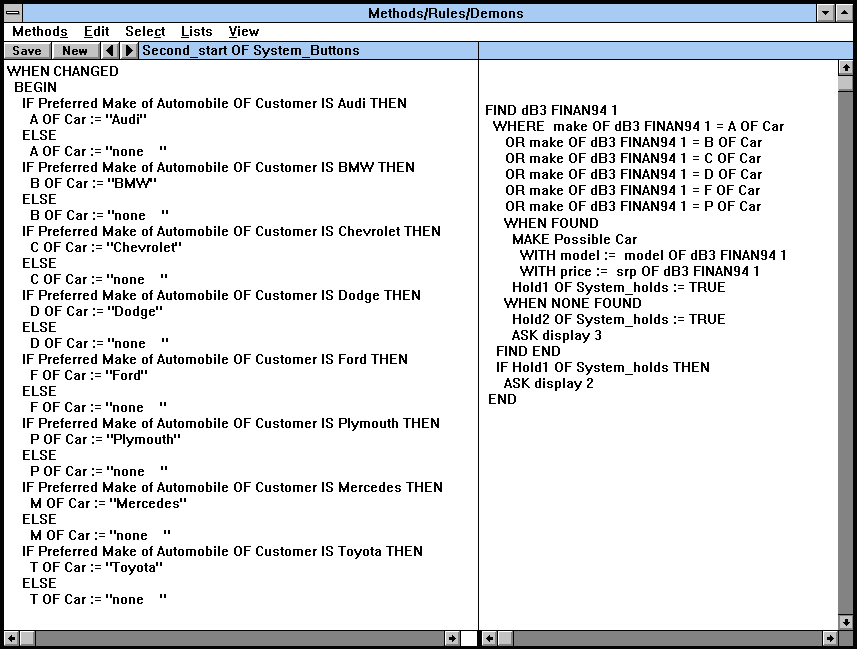Click the 'WHEN FOUND' line
The width and height of the screenshot is (857, 649).
pos(551,223)
